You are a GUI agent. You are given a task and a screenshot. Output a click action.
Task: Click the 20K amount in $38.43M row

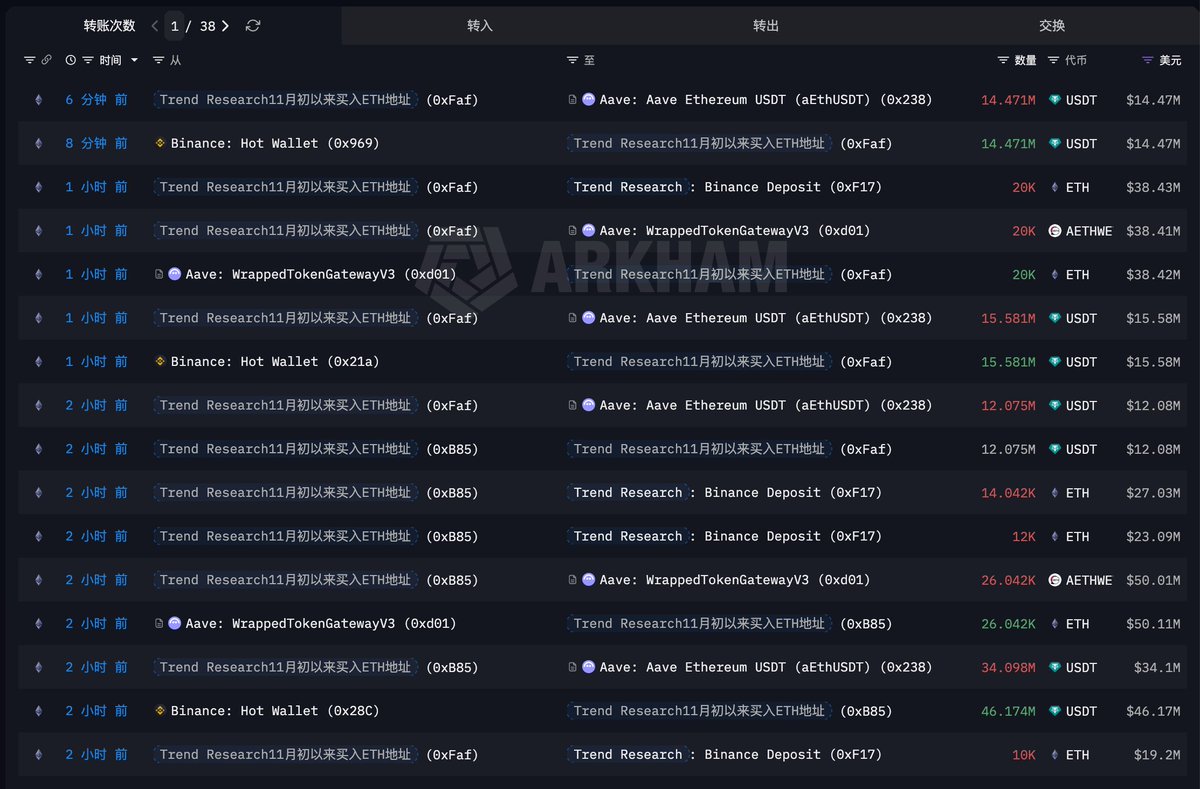coord(1023,187)
